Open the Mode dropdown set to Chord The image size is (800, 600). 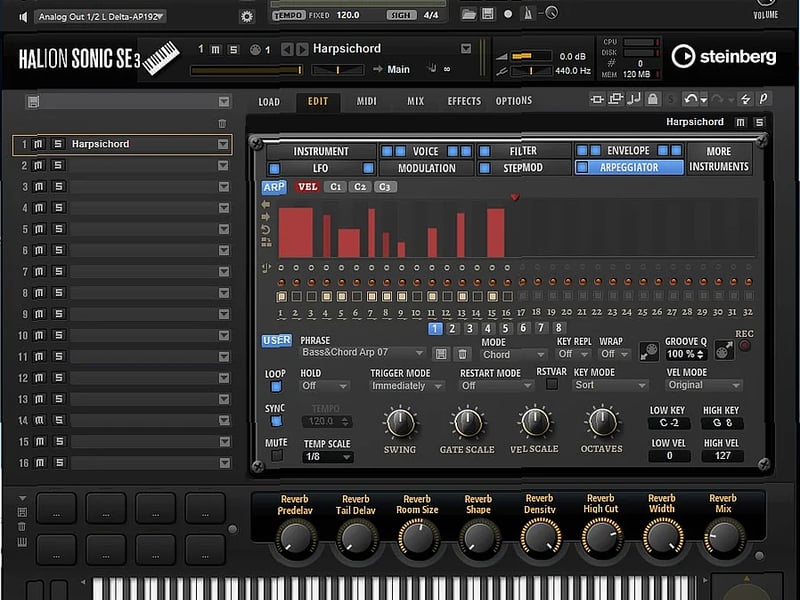pyautogui.click(x=512, y=354)
